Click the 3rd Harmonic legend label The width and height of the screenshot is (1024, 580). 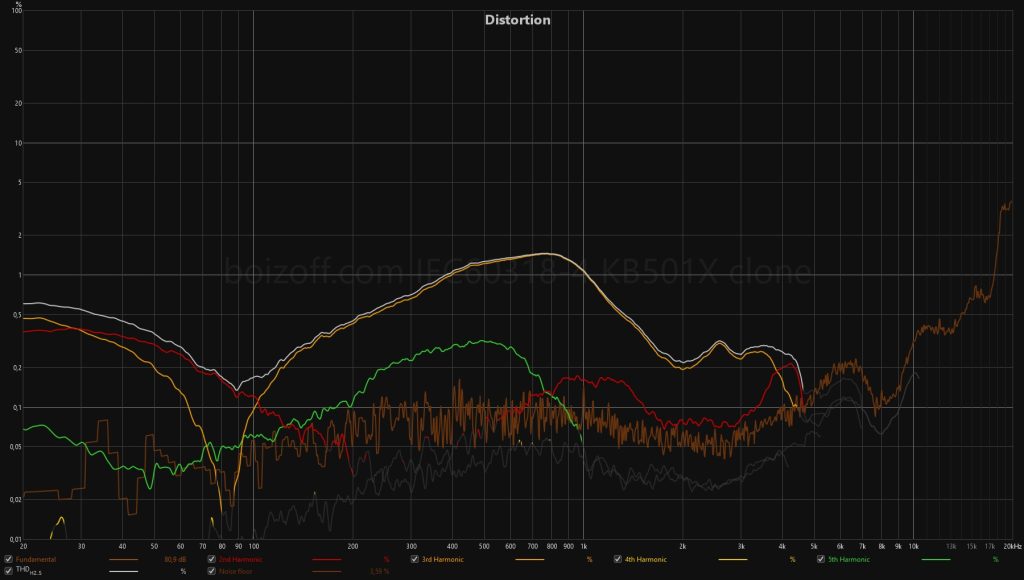click(x=443, y=560)
